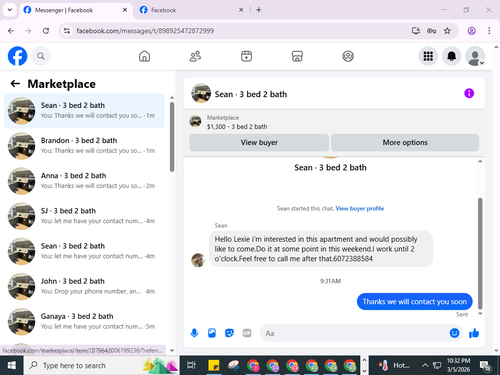Open the Friends icon in top navigation
The width and height of the screenshot is (500, 375).
tap(195, 56)
